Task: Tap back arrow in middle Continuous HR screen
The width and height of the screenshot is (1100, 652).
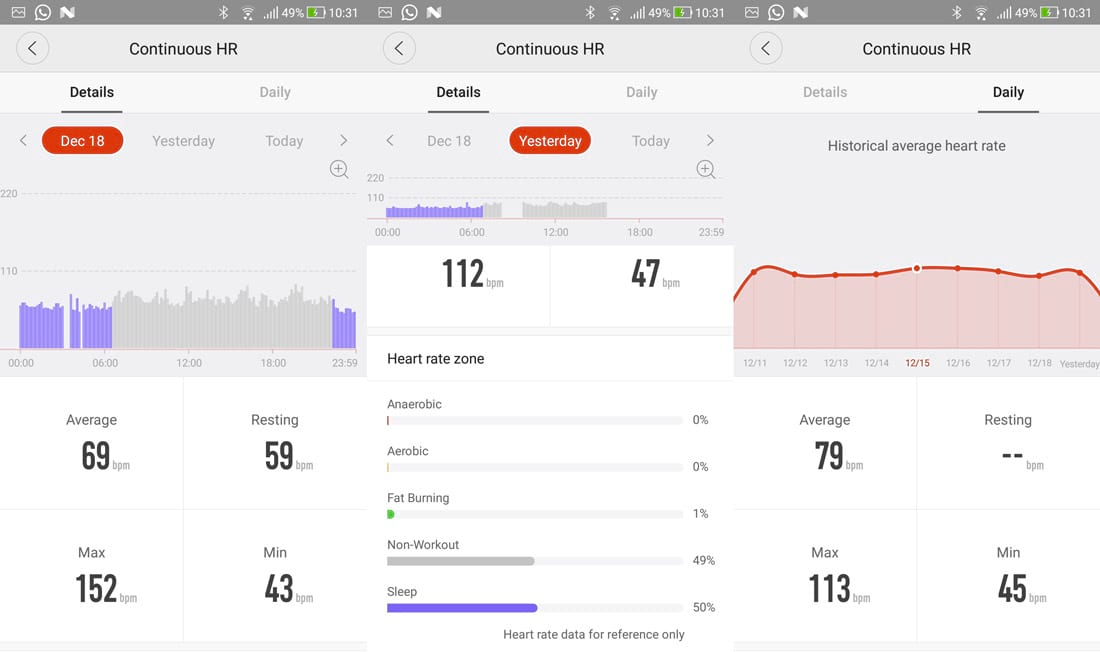Action: tap(399, 48)
